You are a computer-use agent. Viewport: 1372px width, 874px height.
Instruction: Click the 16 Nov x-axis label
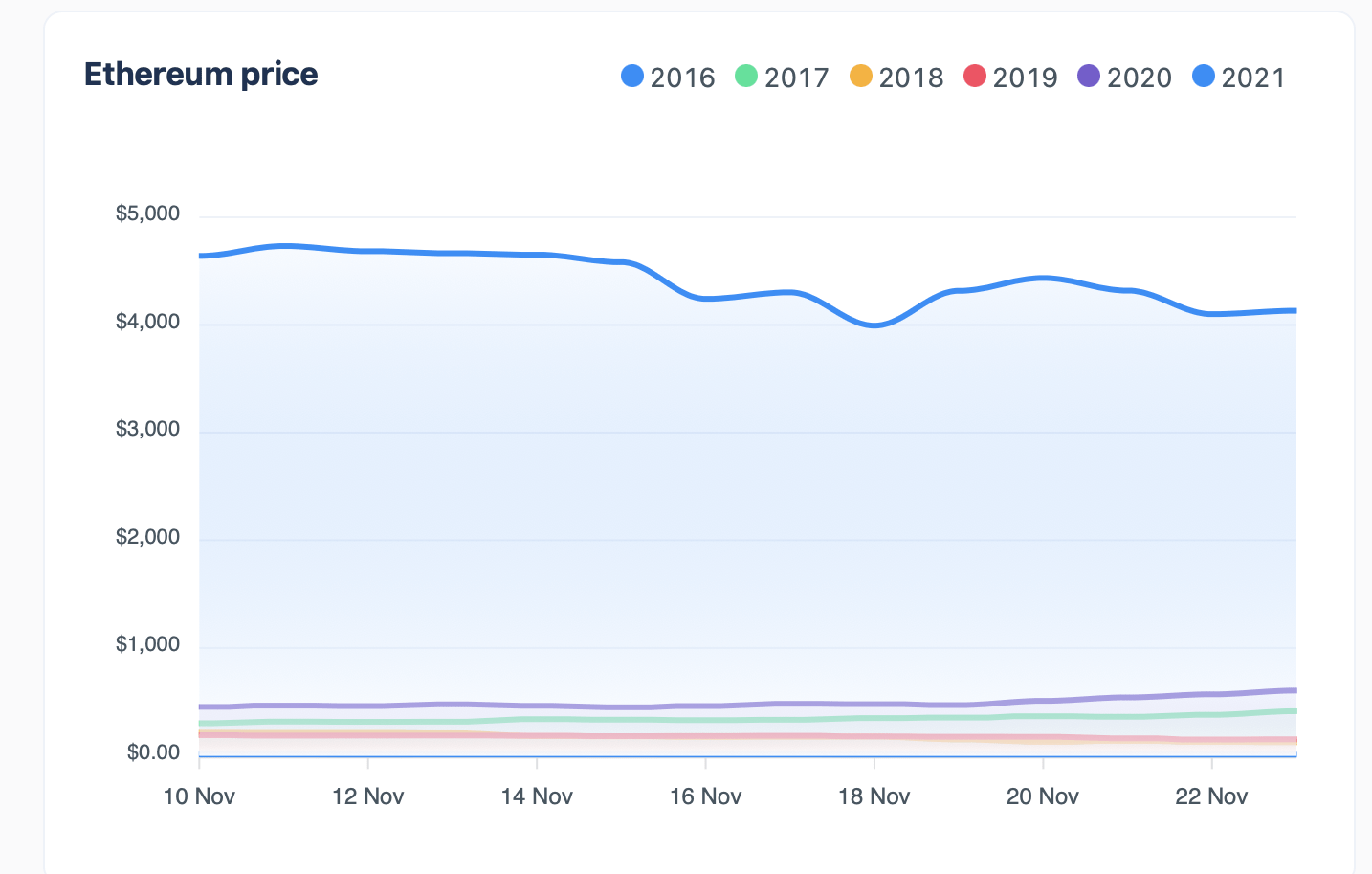(705, 796)
